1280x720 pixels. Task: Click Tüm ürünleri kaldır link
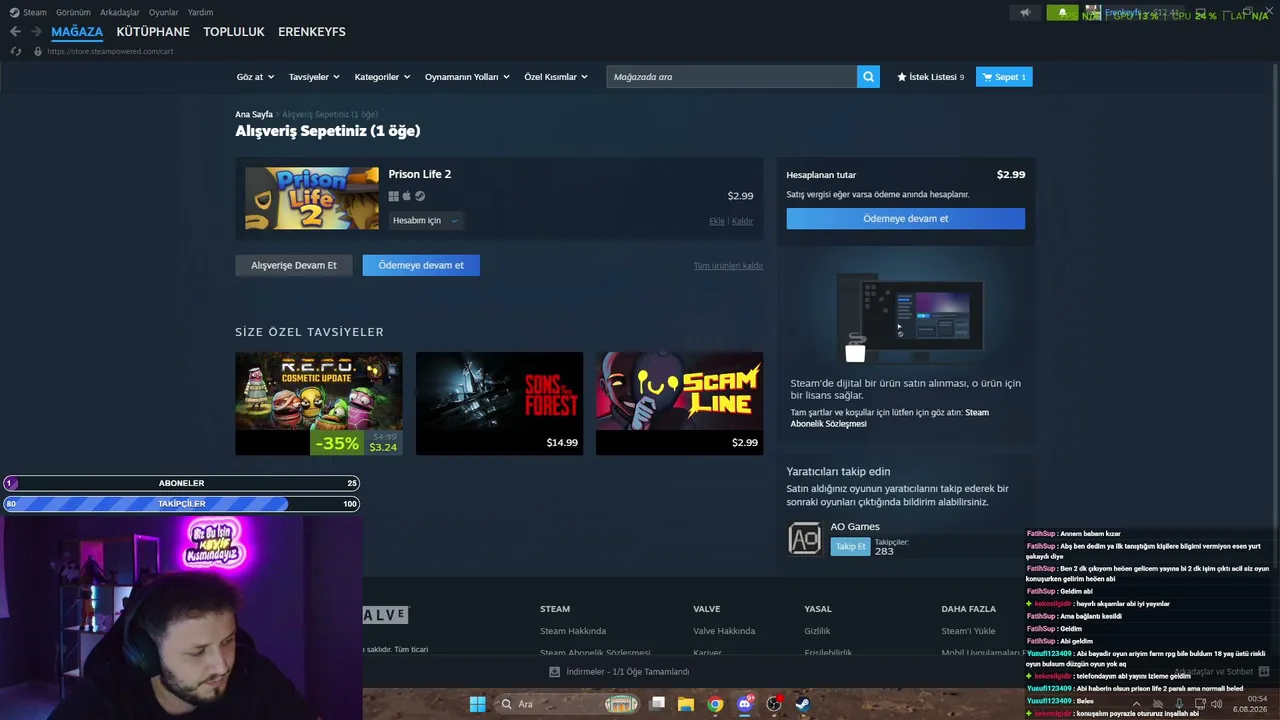728,266
